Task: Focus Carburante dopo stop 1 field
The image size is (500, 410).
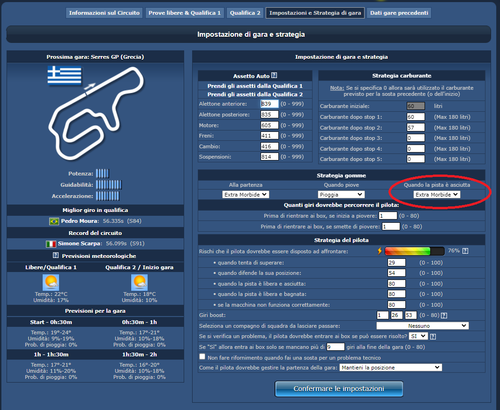Action: (x=416, y=117)
